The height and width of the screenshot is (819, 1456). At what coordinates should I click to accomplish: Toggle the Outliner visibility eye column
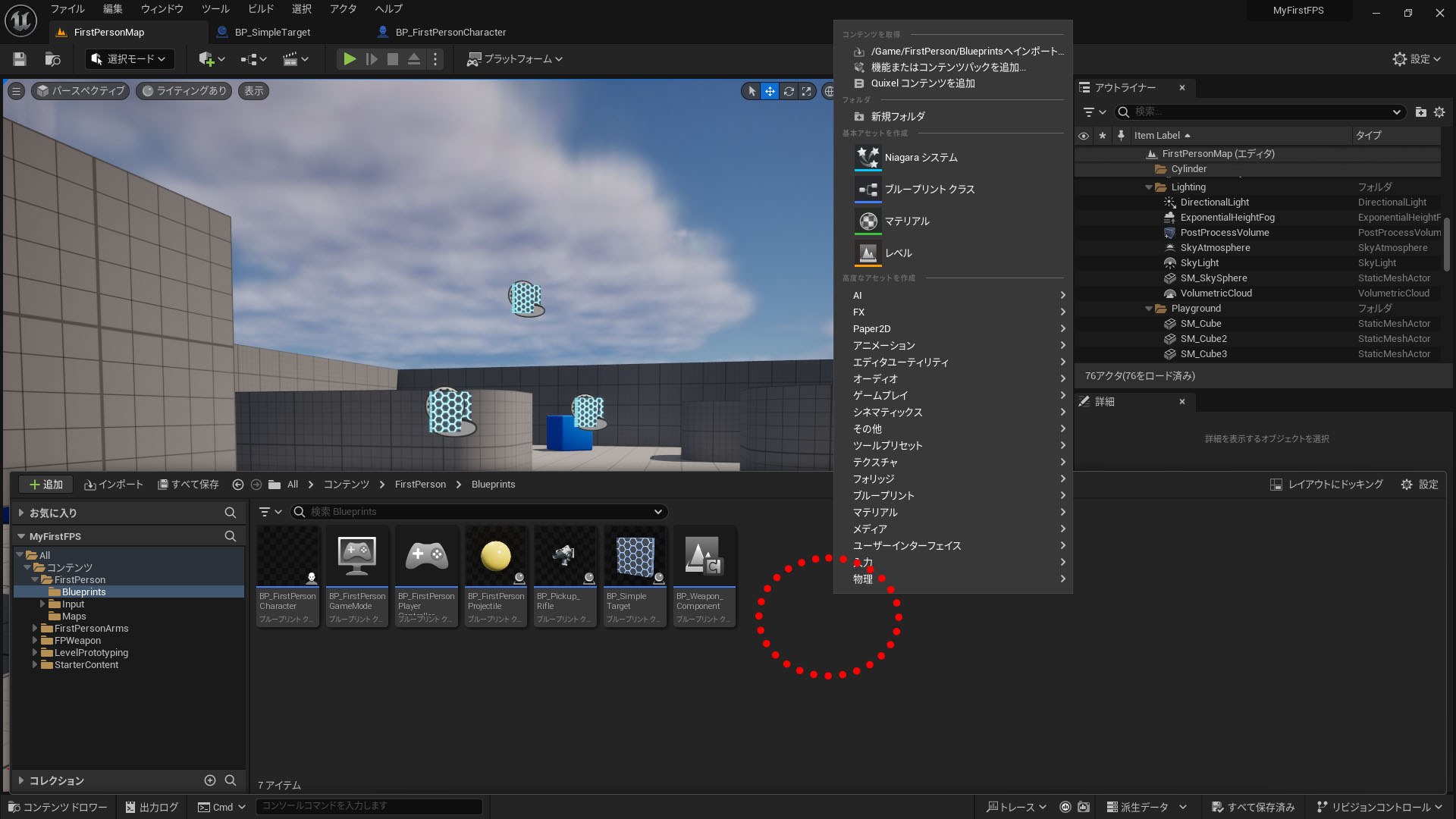pos(1084,136)
